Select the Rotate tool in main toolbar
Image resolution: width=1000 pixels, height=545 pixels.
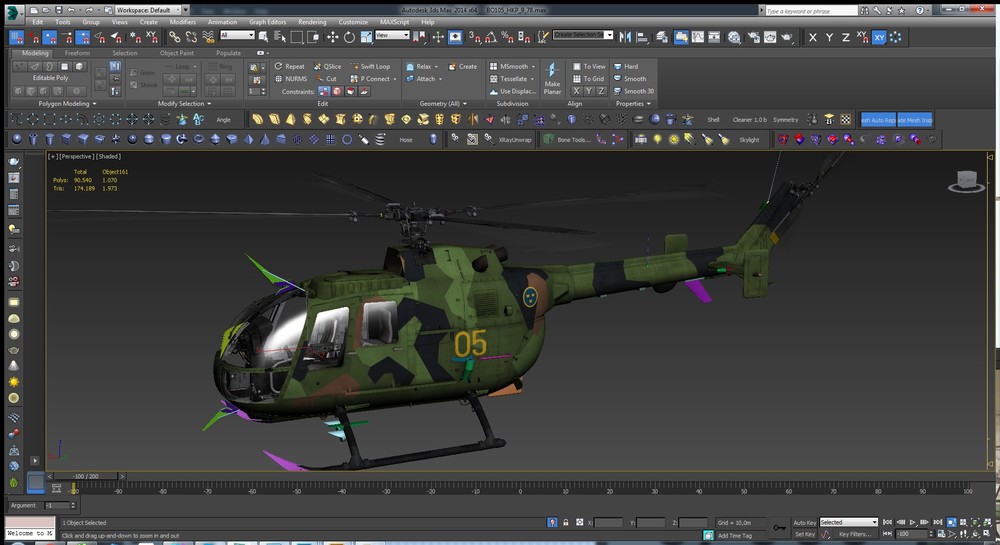click(349, 37)
